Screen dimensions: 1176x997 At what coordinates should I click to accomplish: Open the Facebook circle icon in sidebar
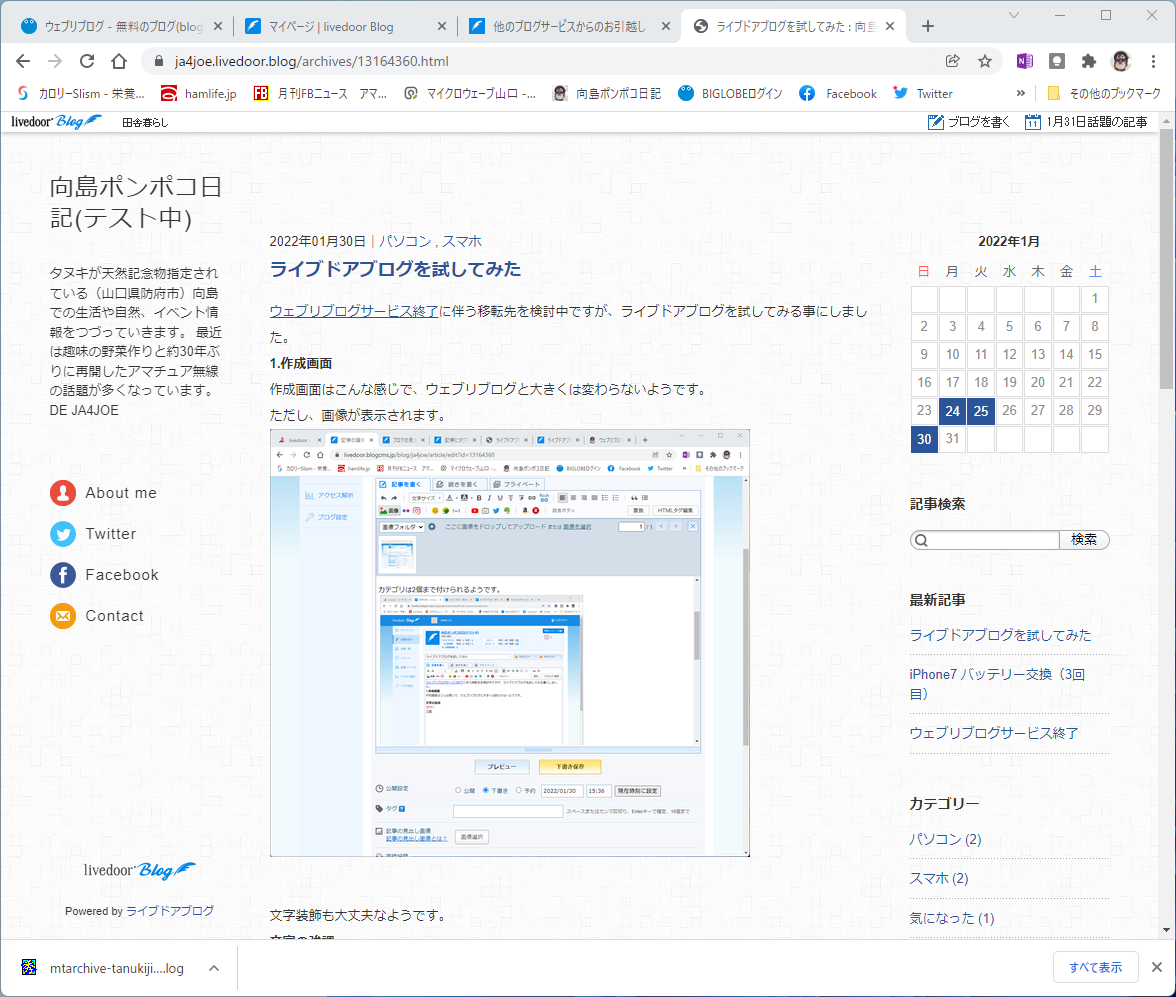coord(63,575)
